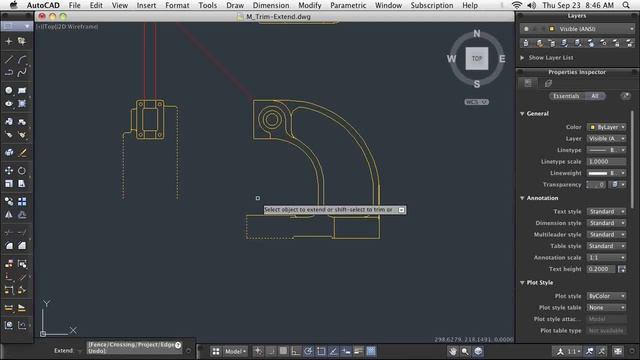The height and width of the screenshot is (360, 640).
Task: Open the Dimension menu
Action: pos(271,5)
